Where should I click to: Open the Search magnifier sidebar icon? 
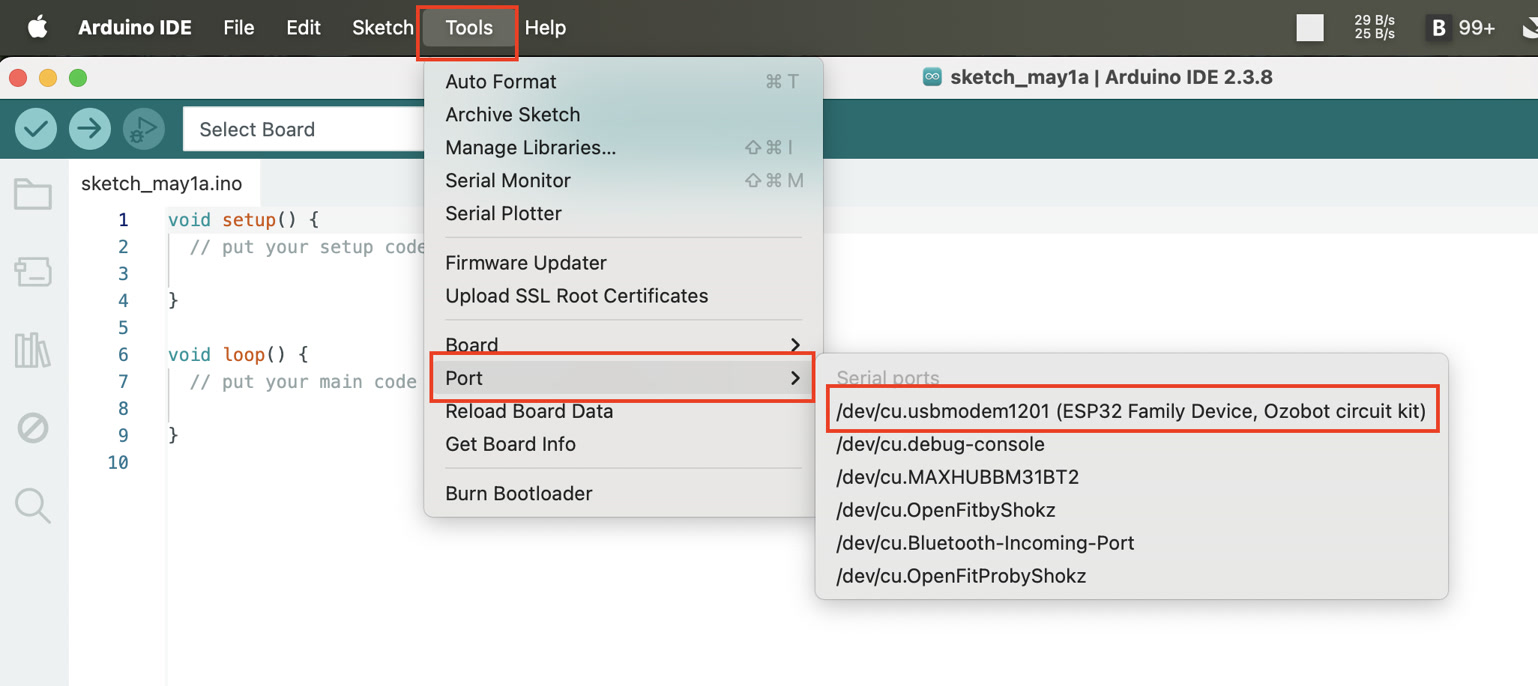point(33,506)
